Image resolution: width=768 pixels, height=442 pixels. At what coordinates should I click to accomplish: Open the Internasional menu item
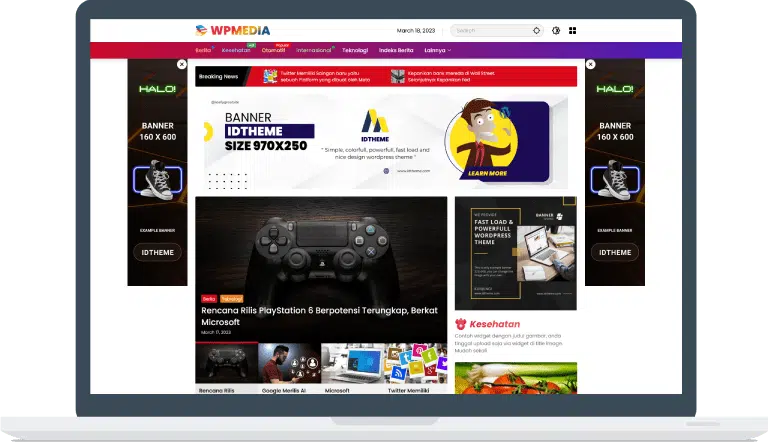[x=313, y=50]
